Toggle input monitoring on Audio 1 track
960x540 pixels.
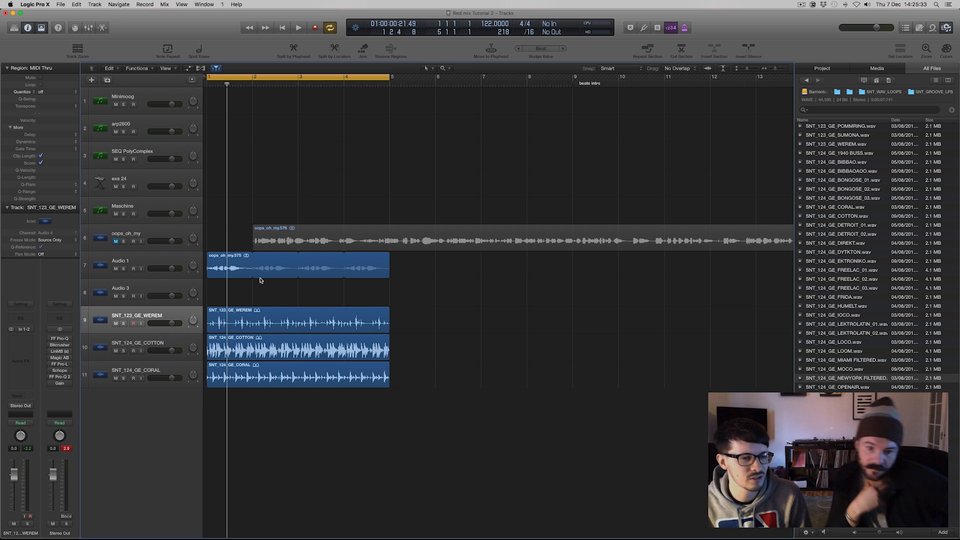click(141, 269)
